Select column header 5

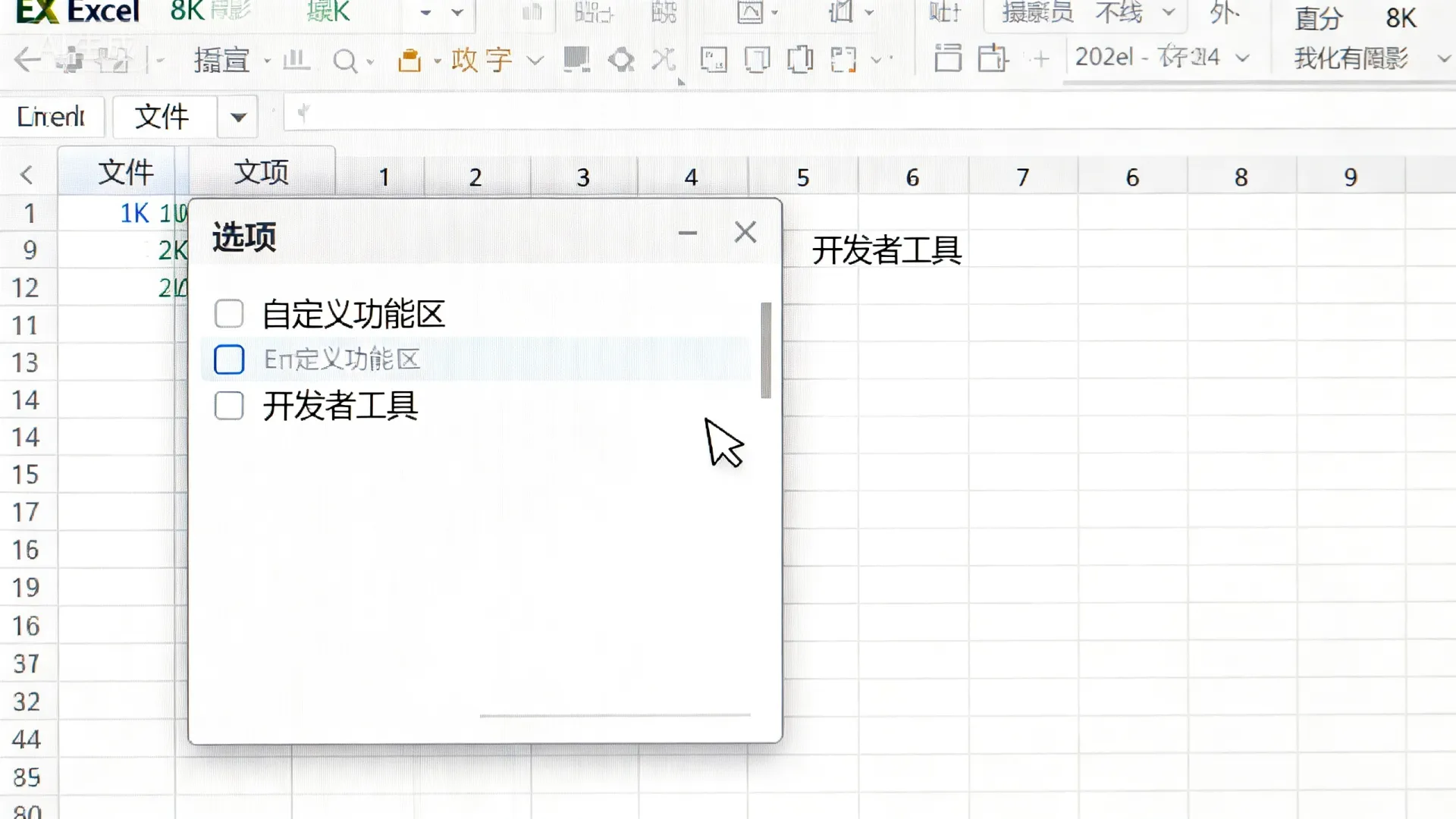pos(803,177)
